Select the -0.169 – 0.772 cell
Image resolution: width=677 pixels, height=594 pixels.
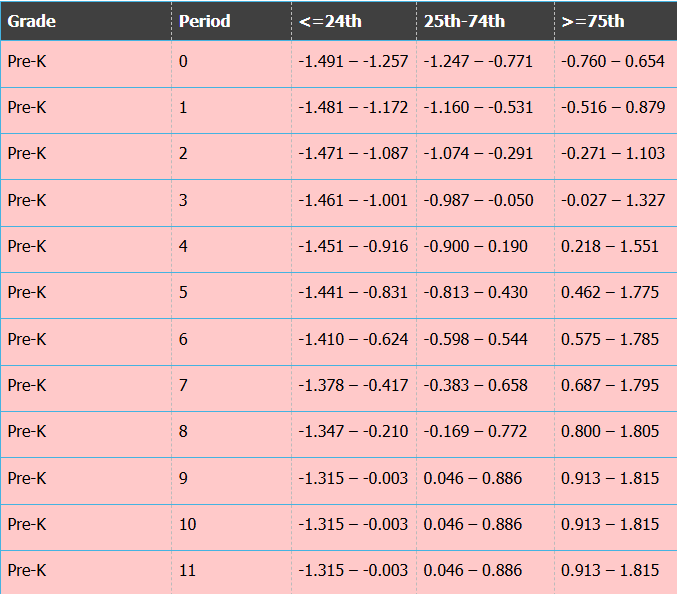[x=475, y=431]
